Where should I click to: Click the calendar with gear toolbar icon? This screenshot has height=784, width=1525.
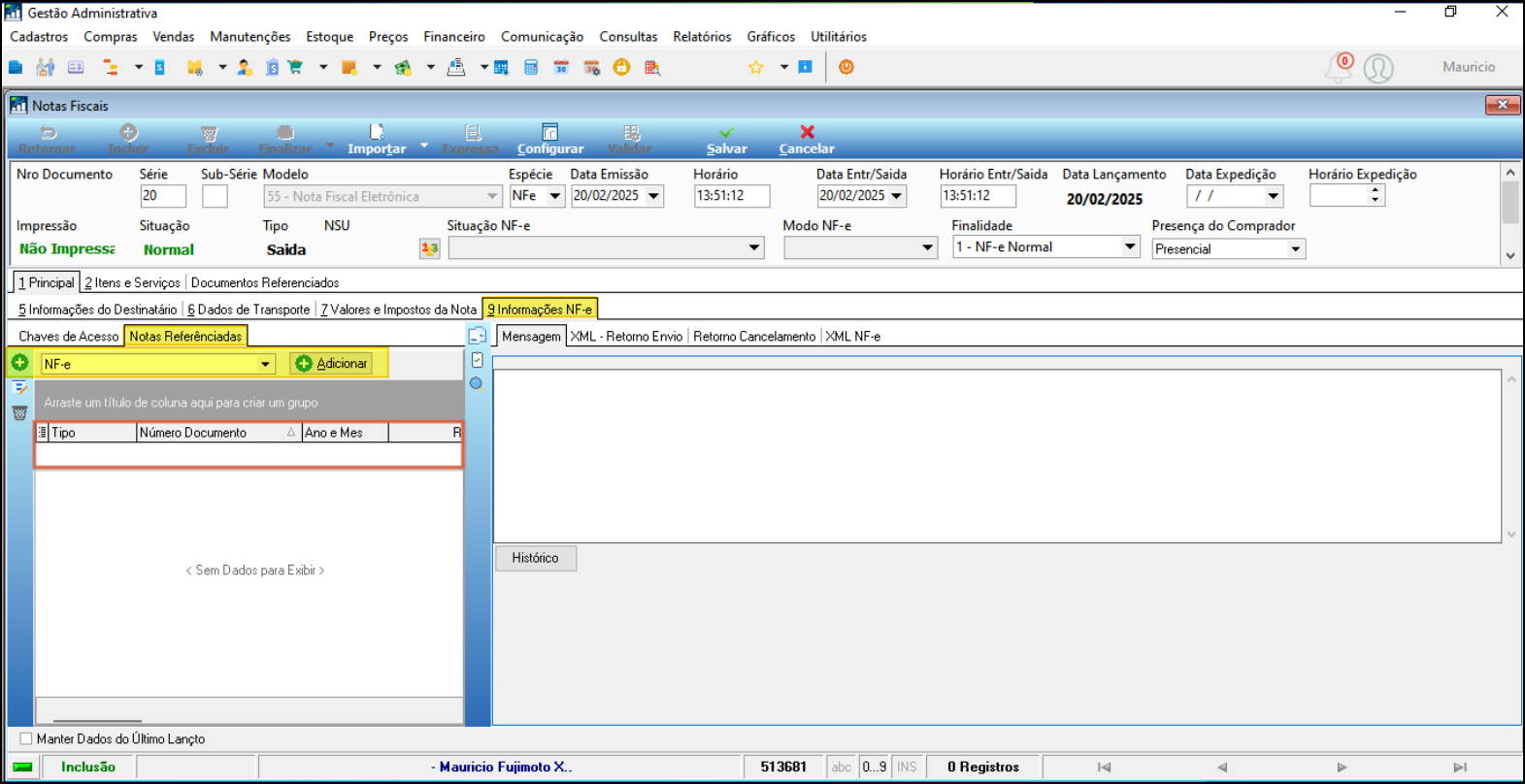(591, 67)
